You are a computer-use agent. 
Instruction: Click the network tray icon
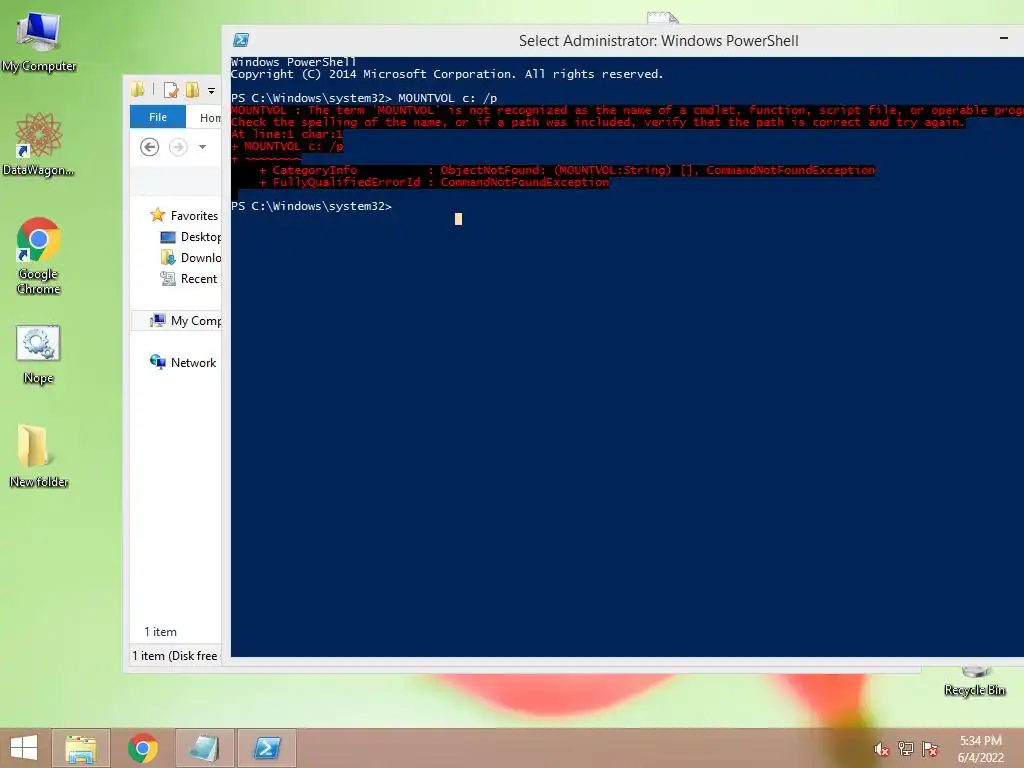click(905, 749)
